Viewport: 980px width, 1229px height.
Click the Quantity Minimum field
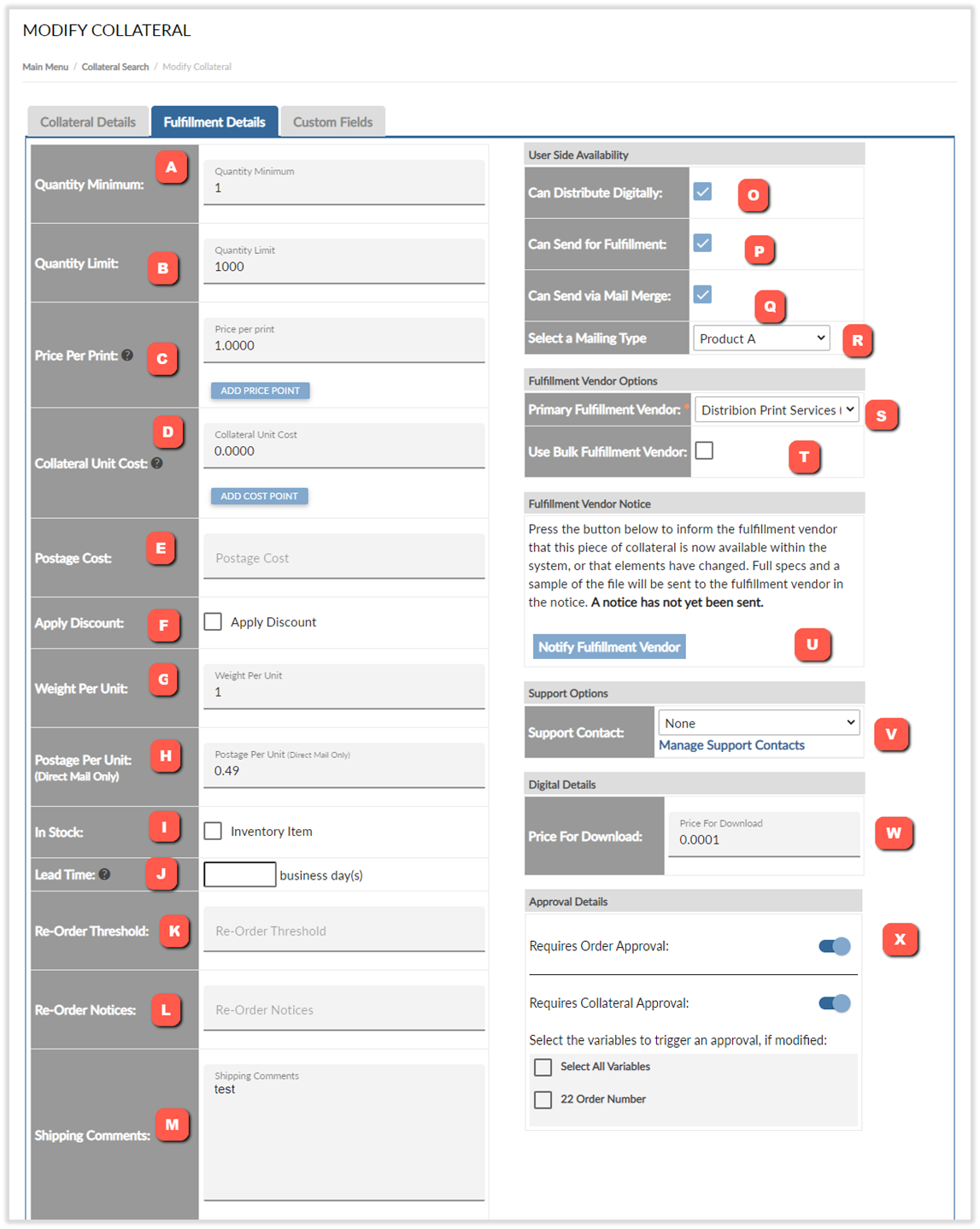coord(344,182)
